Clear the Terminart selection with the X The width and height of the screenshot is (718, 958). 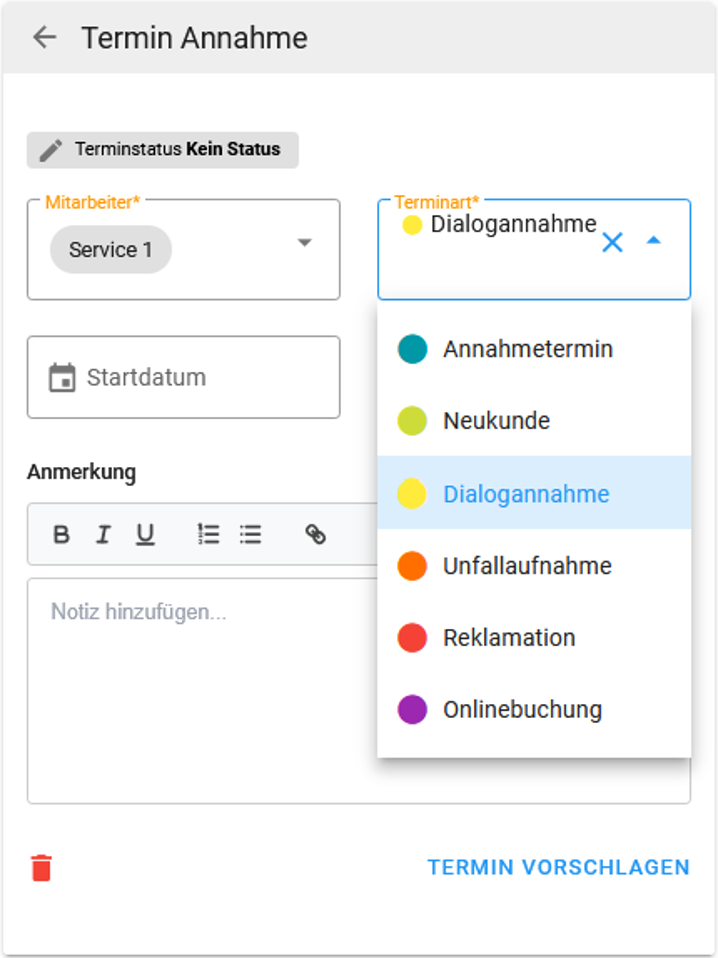tap(612, 242)
